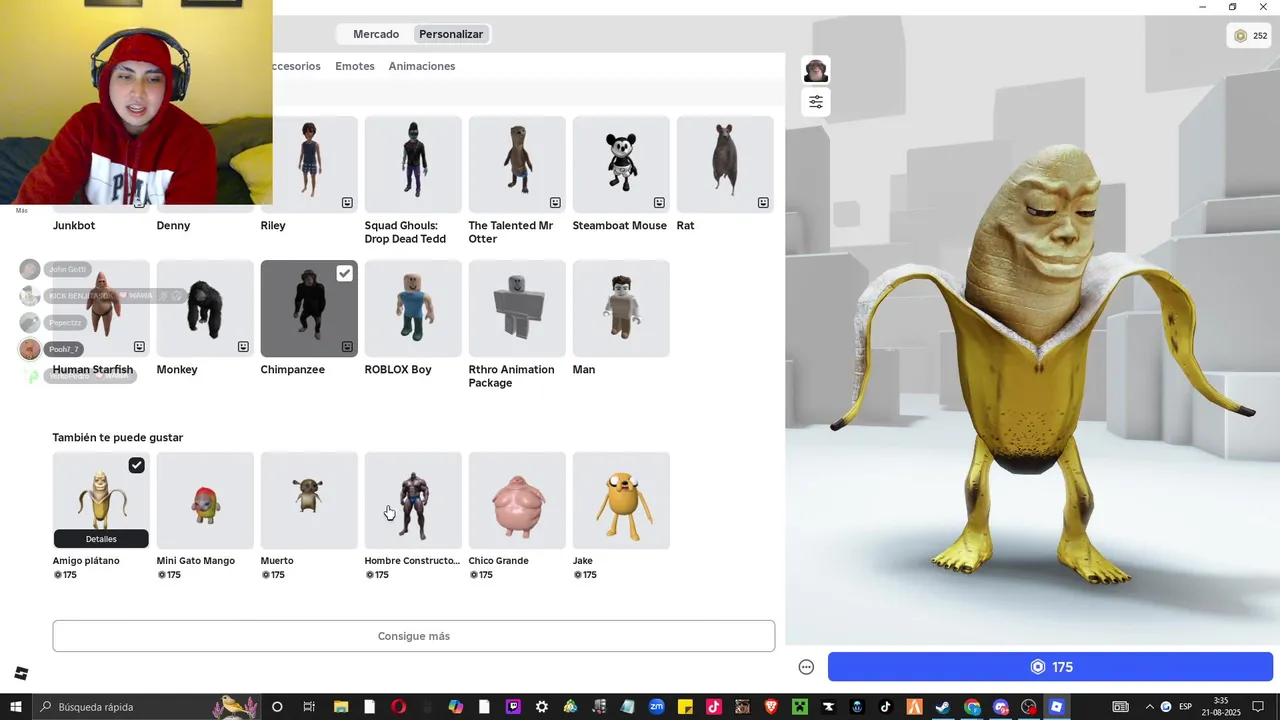Click the También te puede gustar heading
1280x720 pixels.
point(118,438)
